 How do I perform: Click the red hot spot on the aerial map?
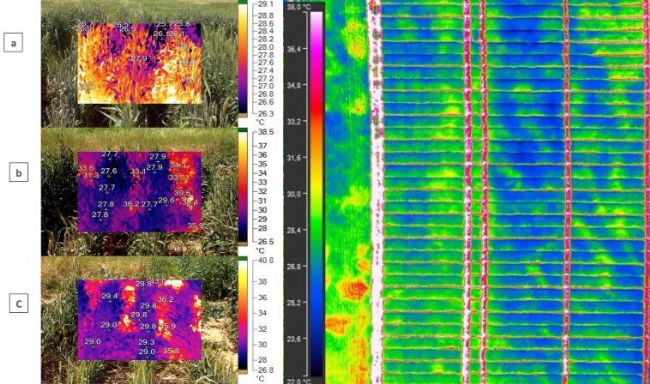click(x=354, y=289)
